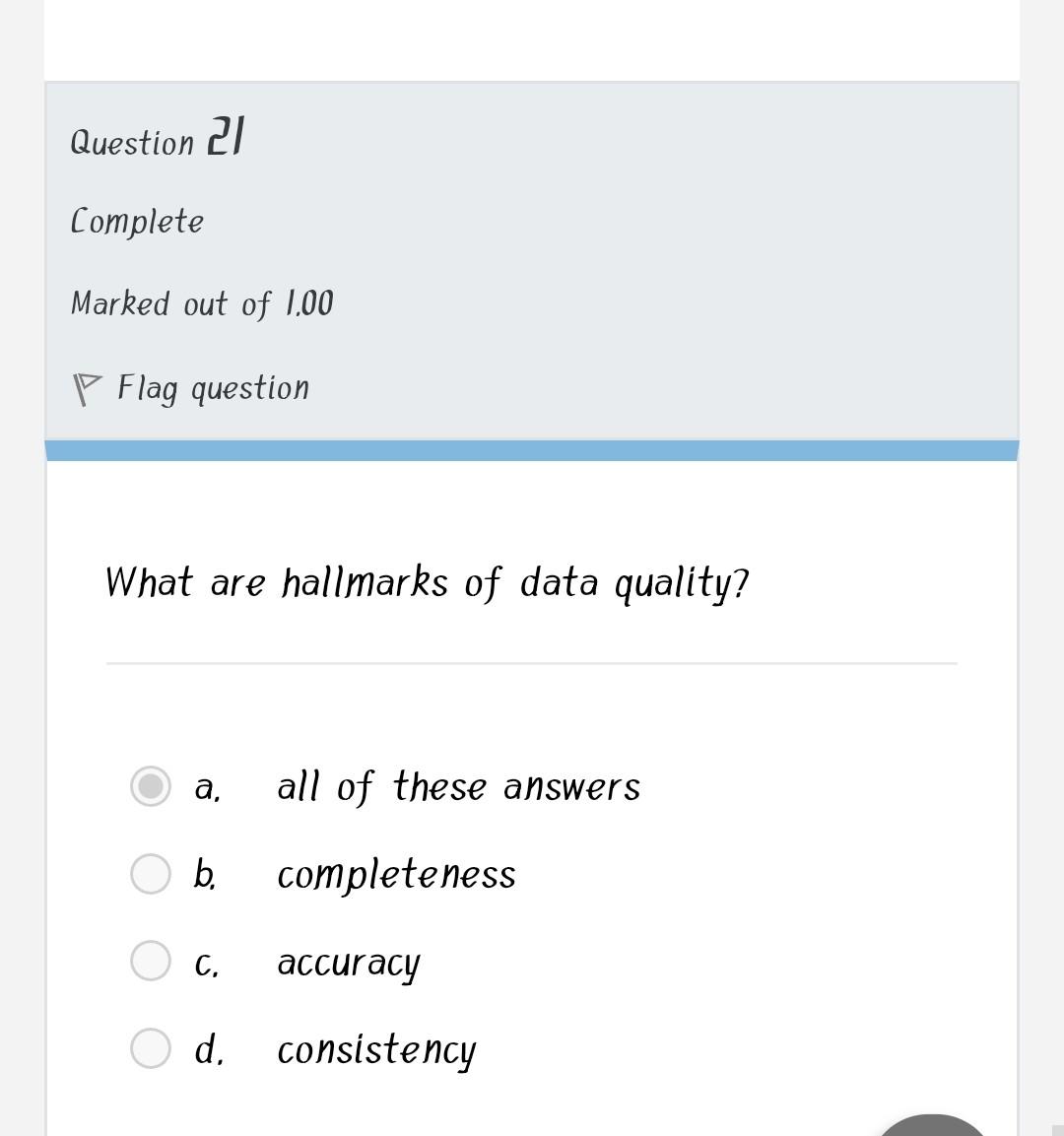The image size is (1064, 1136).
Task: Click option label d next to consistency
Action: point(207,1047)
